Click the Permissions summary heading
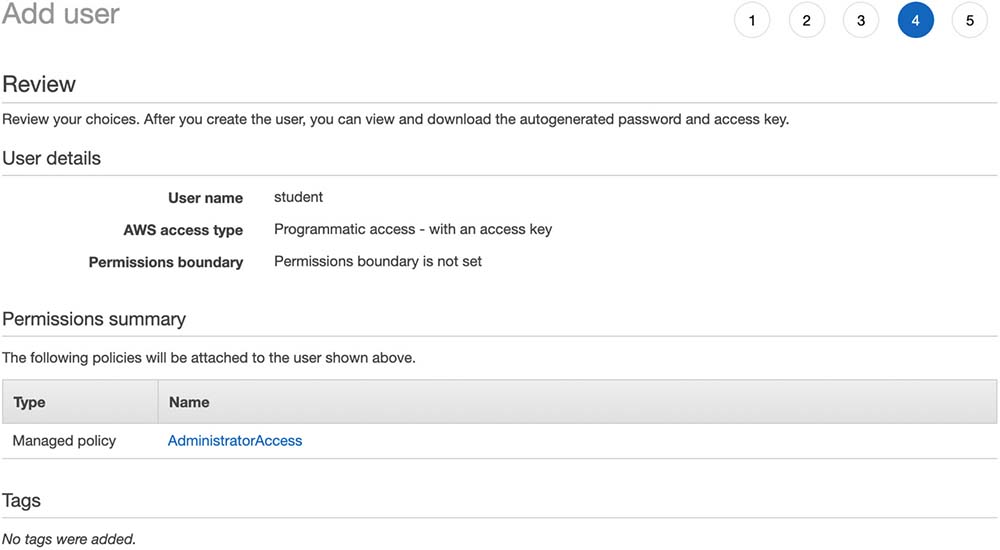 coord(94,319)
